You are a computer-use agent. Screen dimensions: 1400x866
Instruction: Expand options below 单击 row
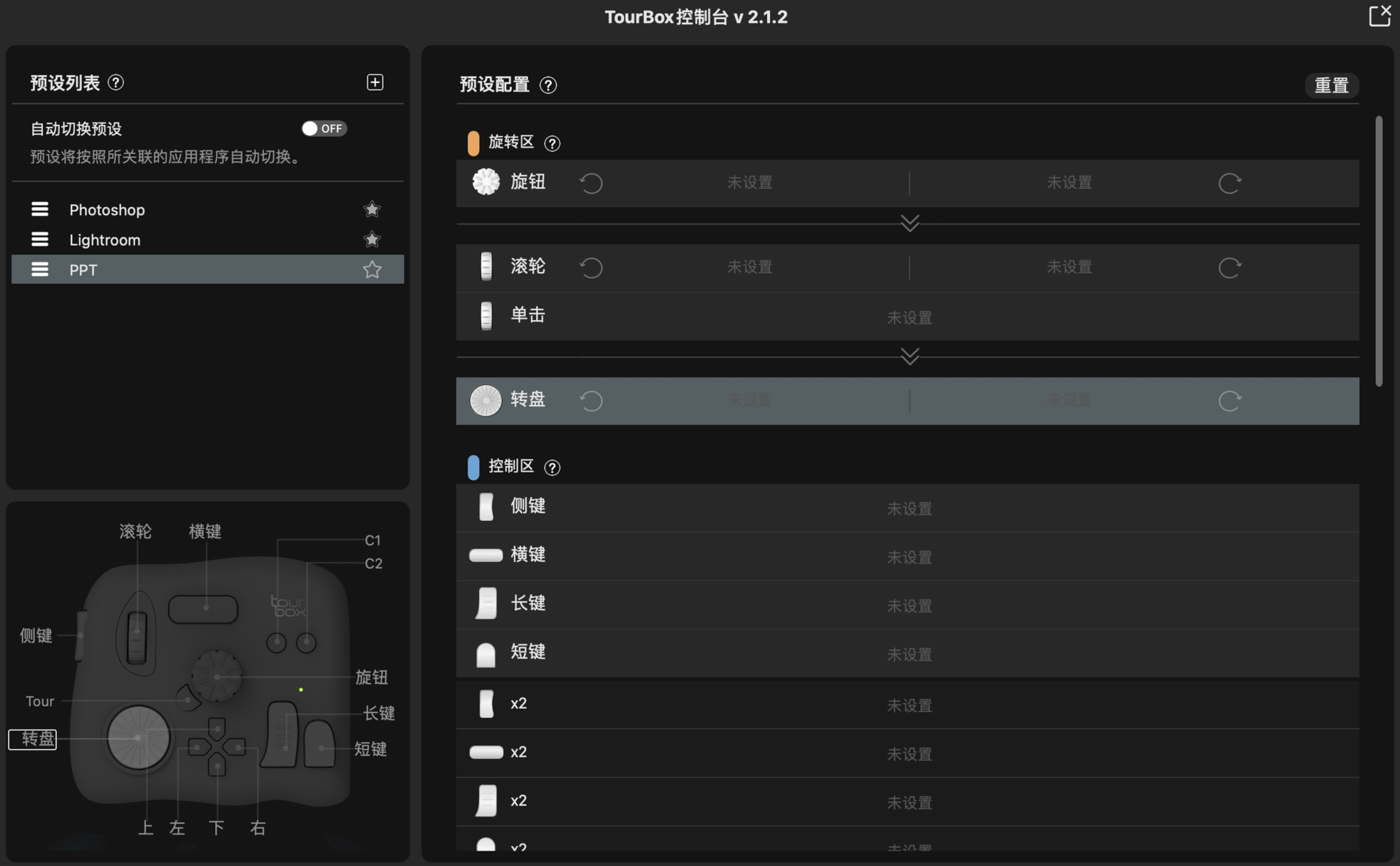pos(909,356)
